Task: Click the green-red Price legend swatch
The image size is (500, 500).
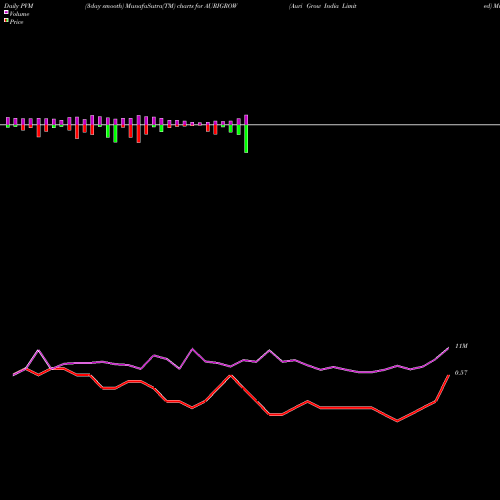Action: click(x=6, y=20)
